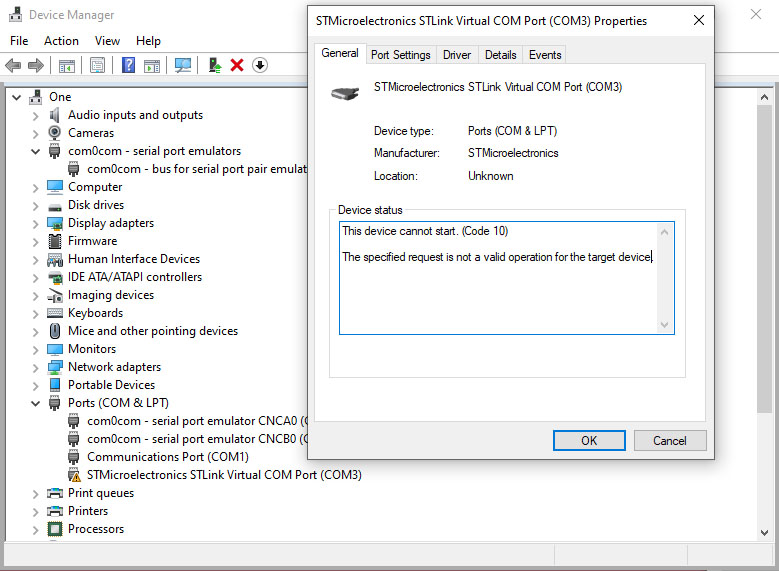Expand the Network adapters node
The image size is (779, 571).
click(x=35, y=367)
